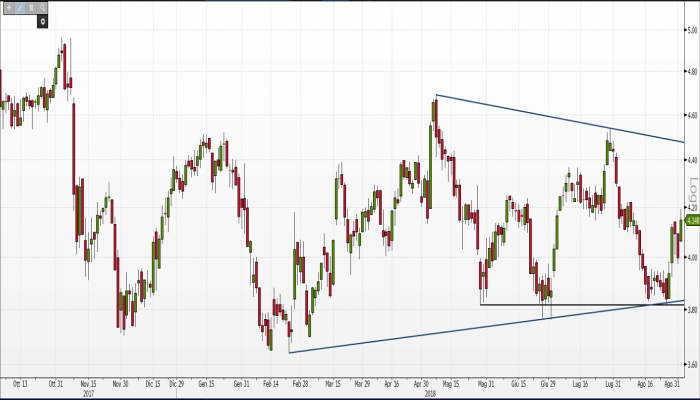Select the upper descending blue trendline
The image size is (700, 400).
(560, 119)
